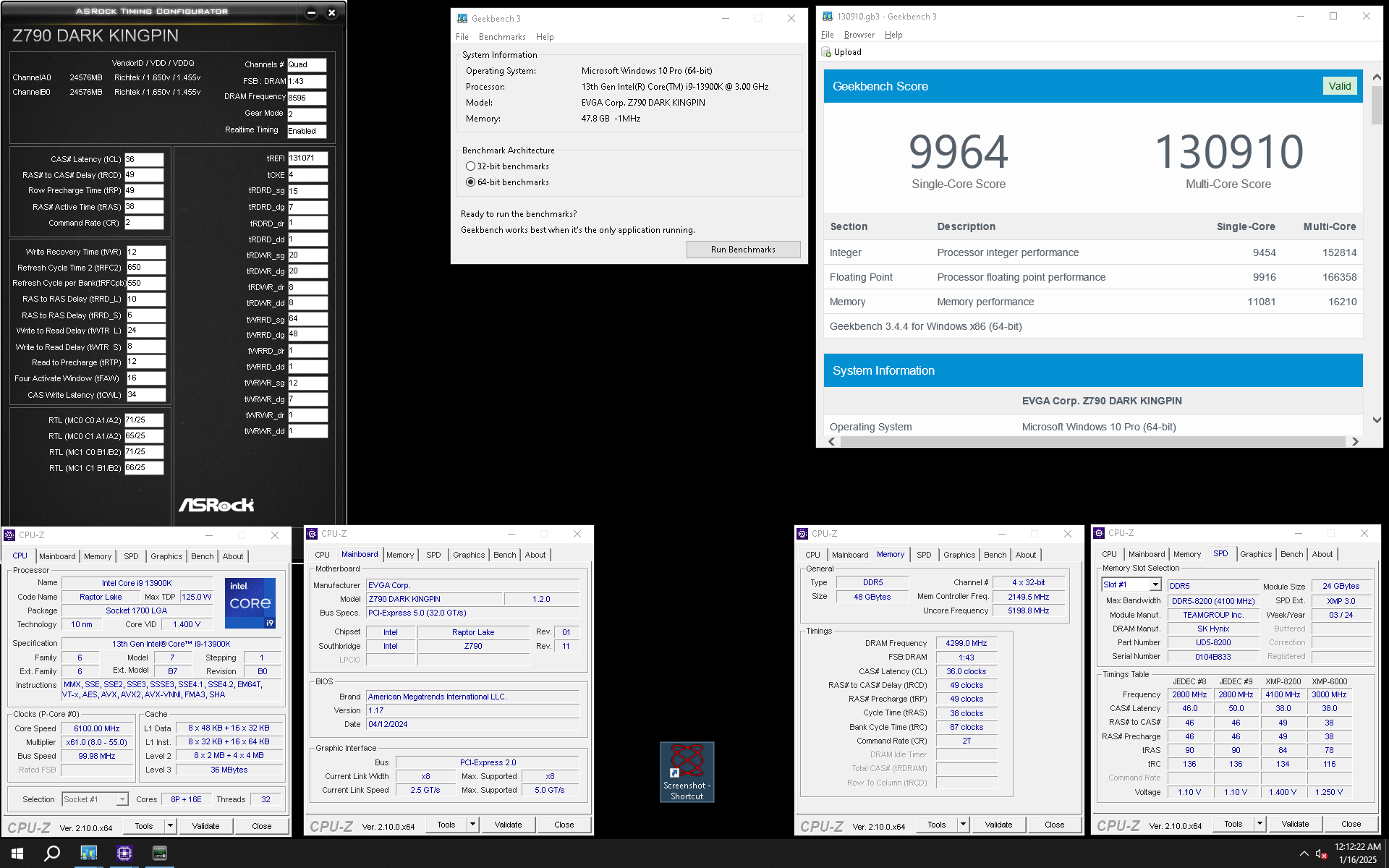Viewport: 1389px width, 868px height.
Task: Click the muted volume tray icon
Action: coord(1321,854)
